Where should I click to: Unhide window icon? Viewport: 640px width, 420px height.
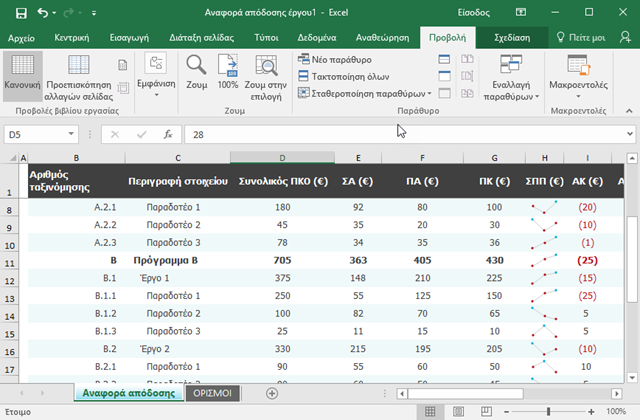tap(444, 93)
